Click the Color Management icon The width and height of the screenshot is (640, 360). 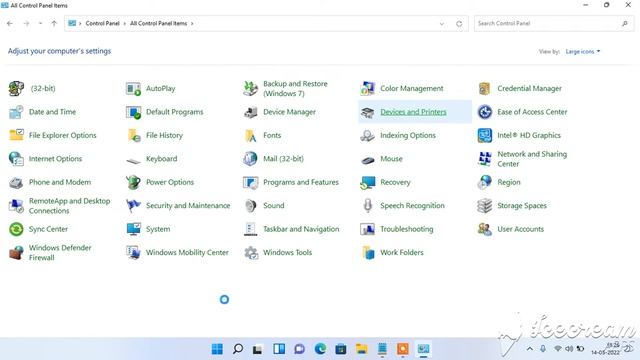367,89
